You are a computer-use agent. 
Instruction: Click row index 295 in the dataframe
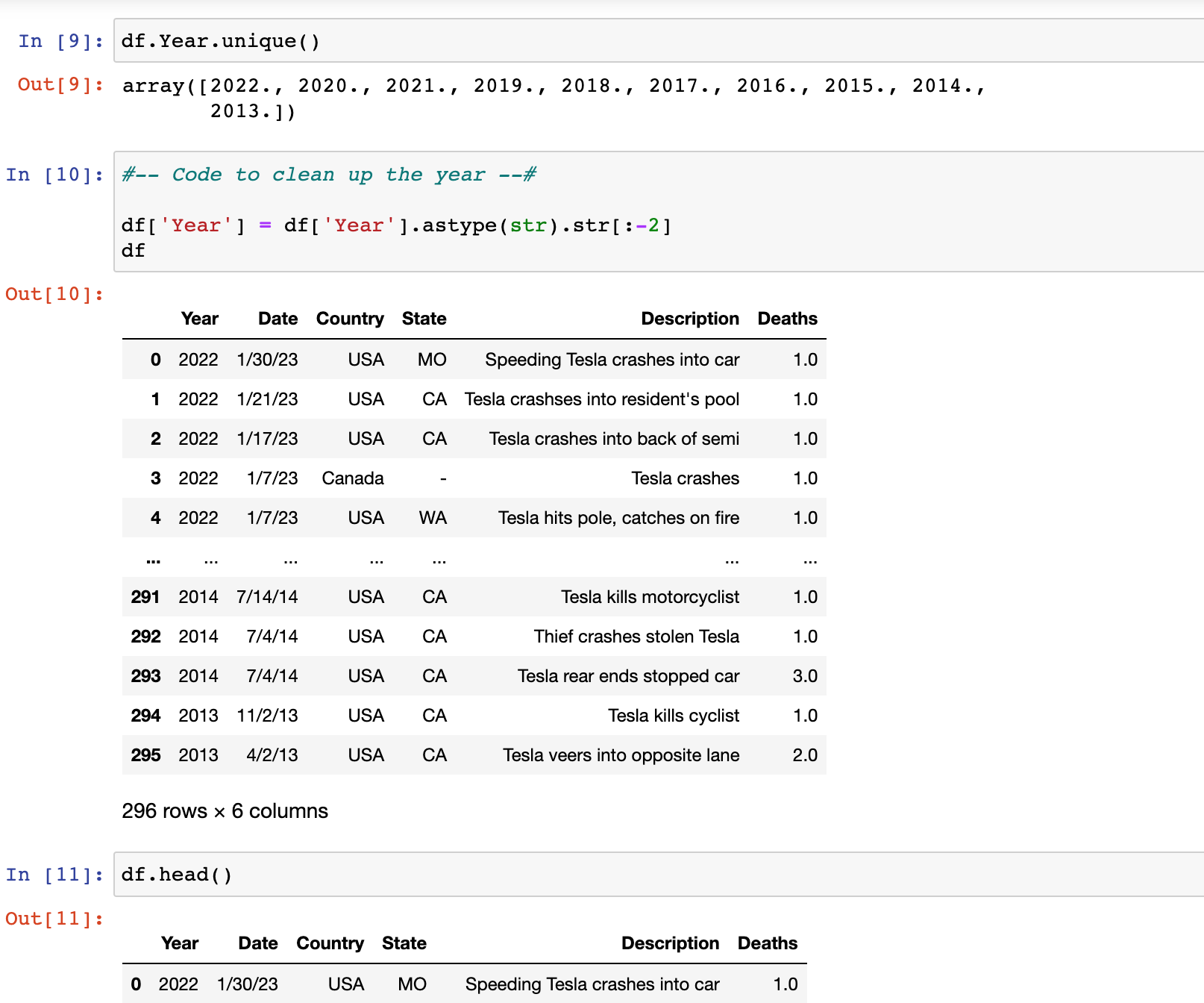[x=145, y=755]
